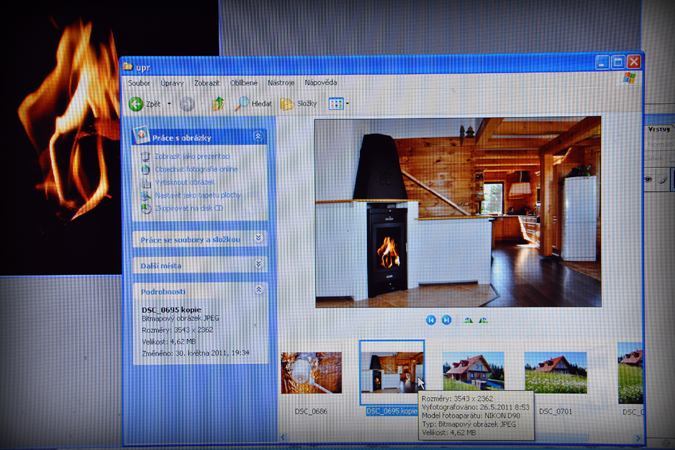Click Objednat fotografie online link
Image resolution: width=675 pixels, height=450 pixels.
tap(196, 169)
